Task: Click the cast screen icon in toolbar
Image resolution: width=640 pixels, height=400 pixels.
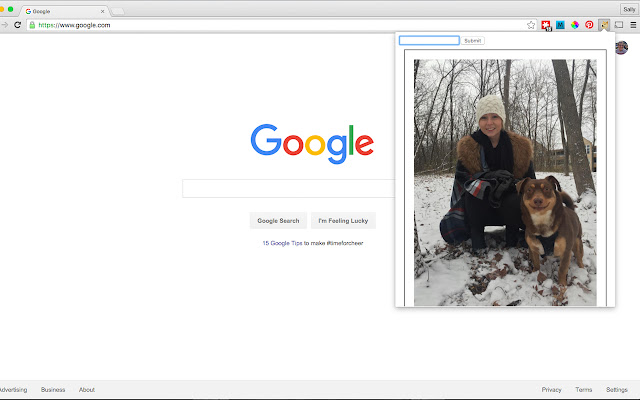Action: coord(619,25)
